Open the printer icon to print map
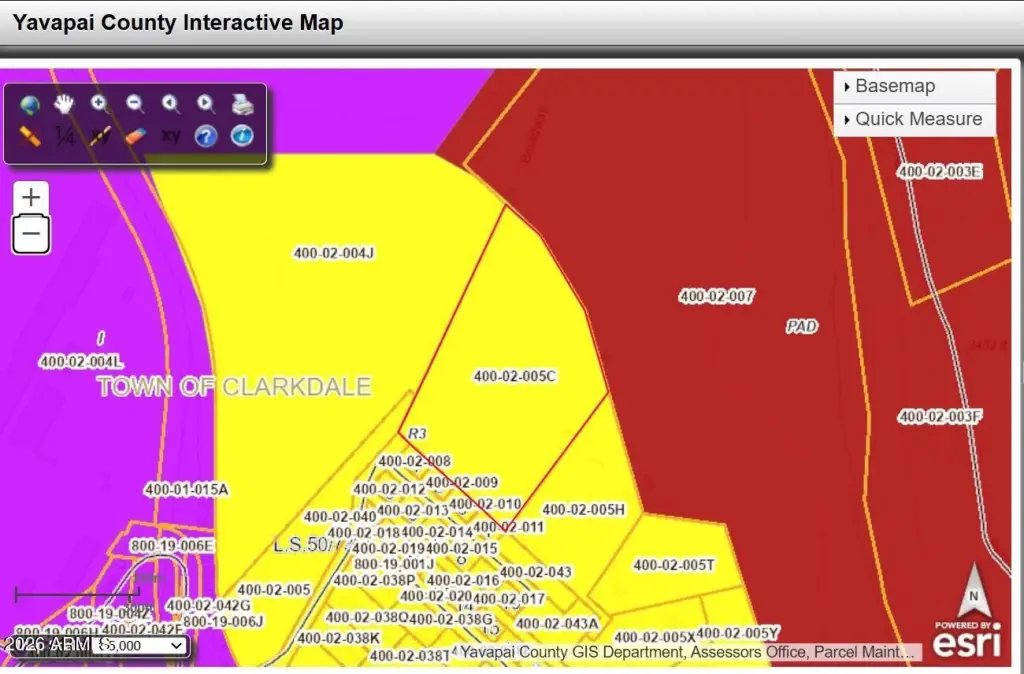This screenshot has height=674, width=1024. tap(242, 104)
